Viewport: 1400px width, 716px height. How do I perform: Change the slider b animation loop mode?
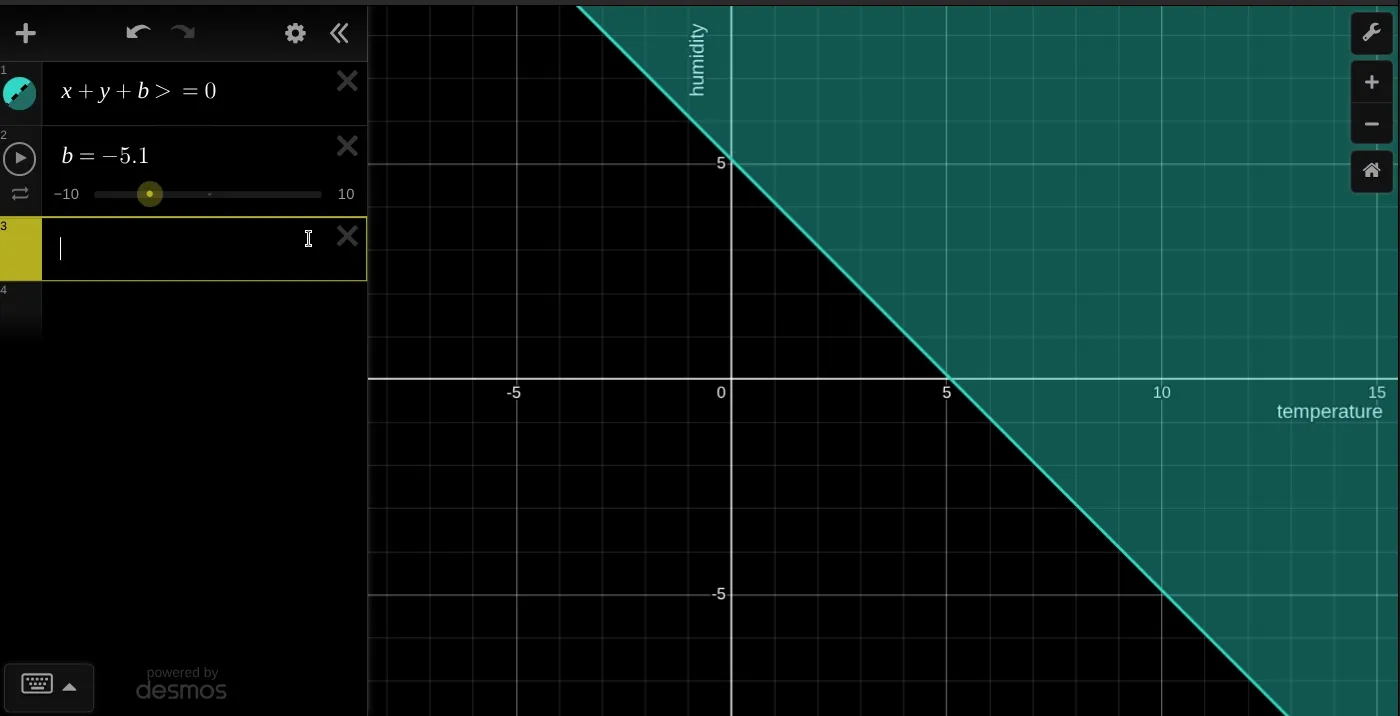pos(20,194)
